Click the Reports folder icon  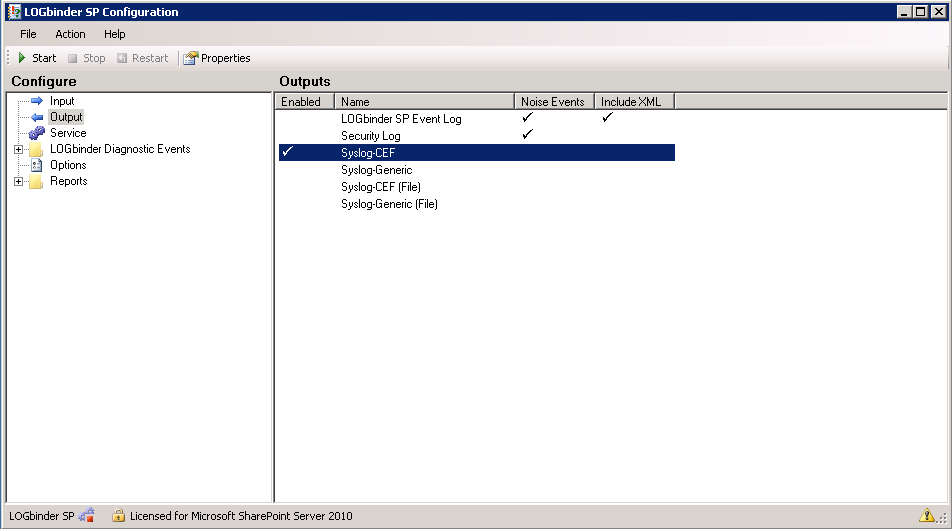(36, 182)
